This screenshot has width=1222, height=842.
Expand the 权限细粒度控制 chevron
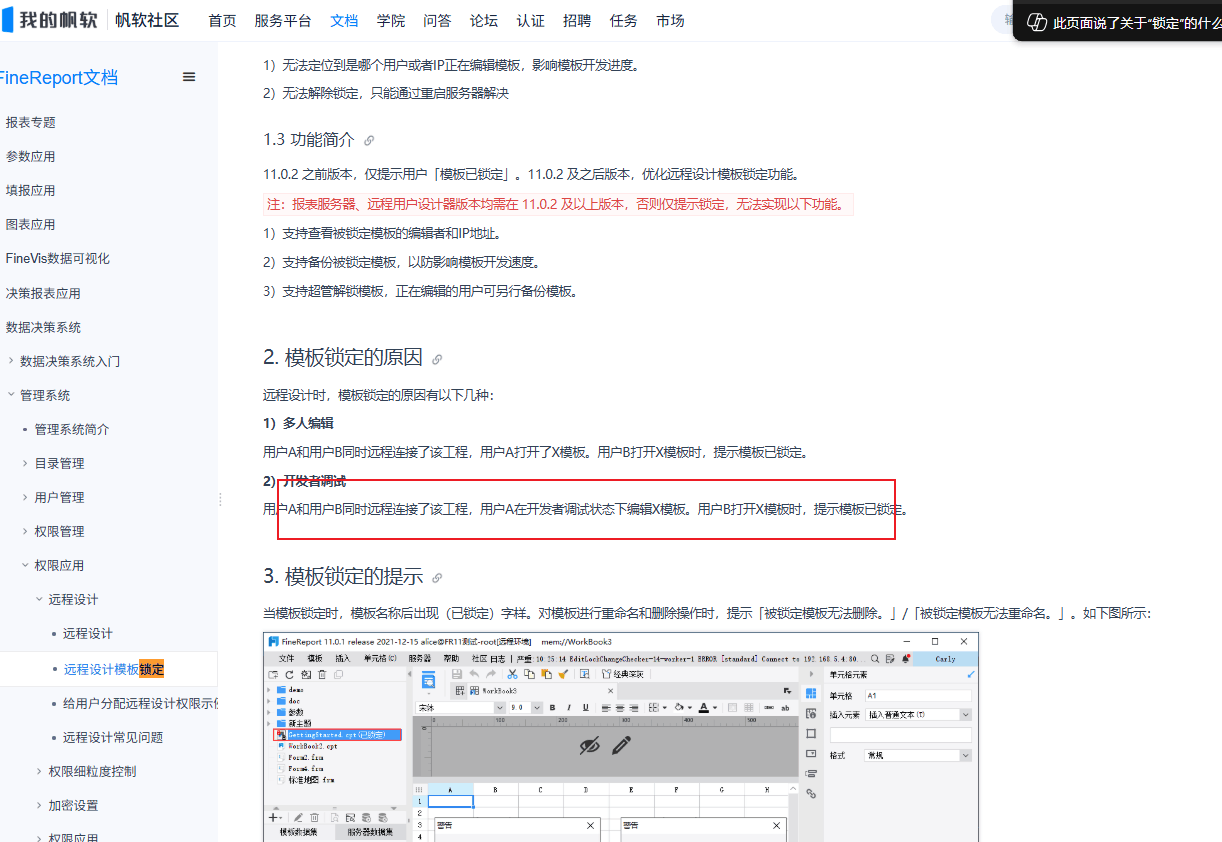click(40, 771)
